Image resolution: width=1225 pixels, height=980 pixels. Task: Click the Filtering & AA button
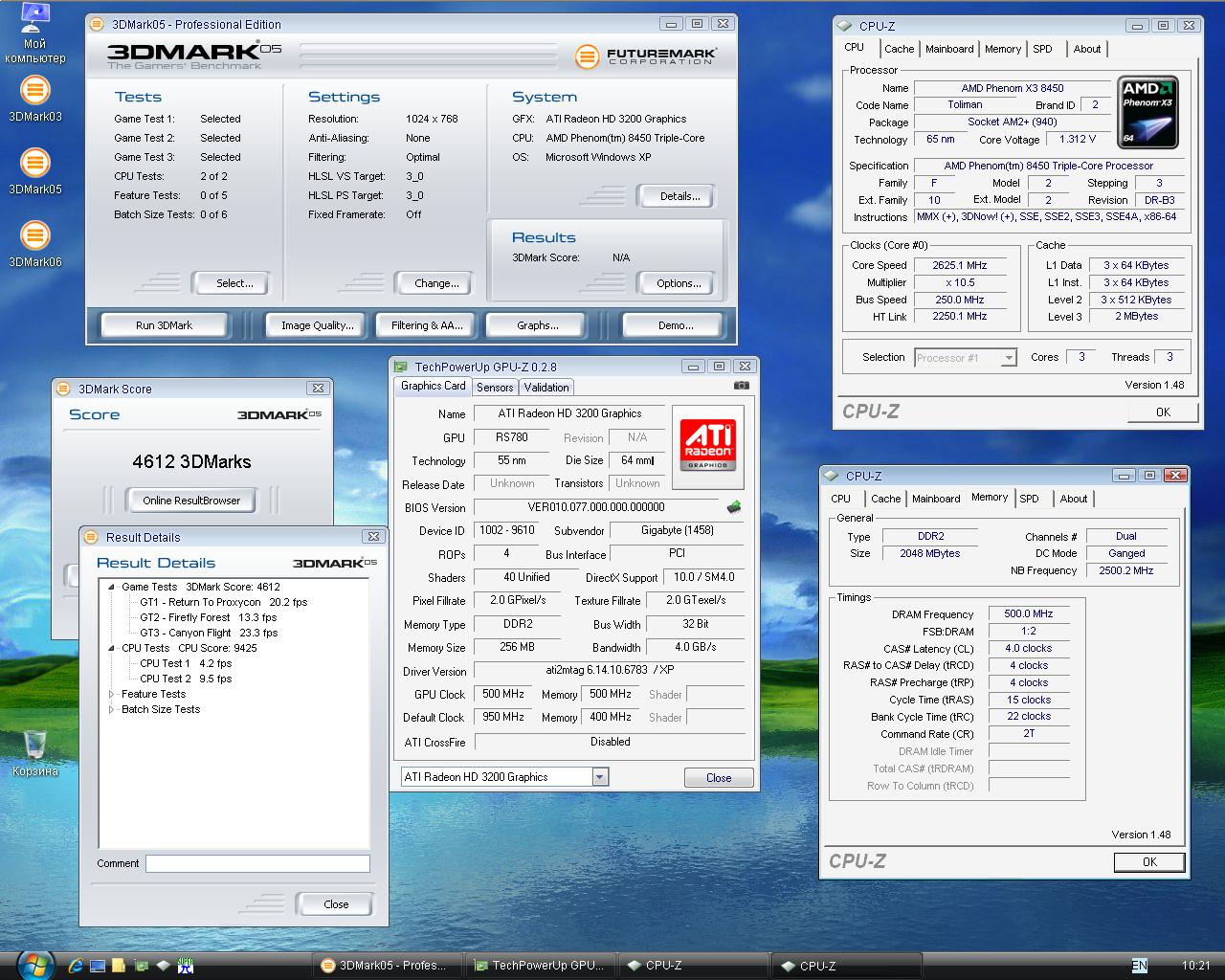click(427, 325)
